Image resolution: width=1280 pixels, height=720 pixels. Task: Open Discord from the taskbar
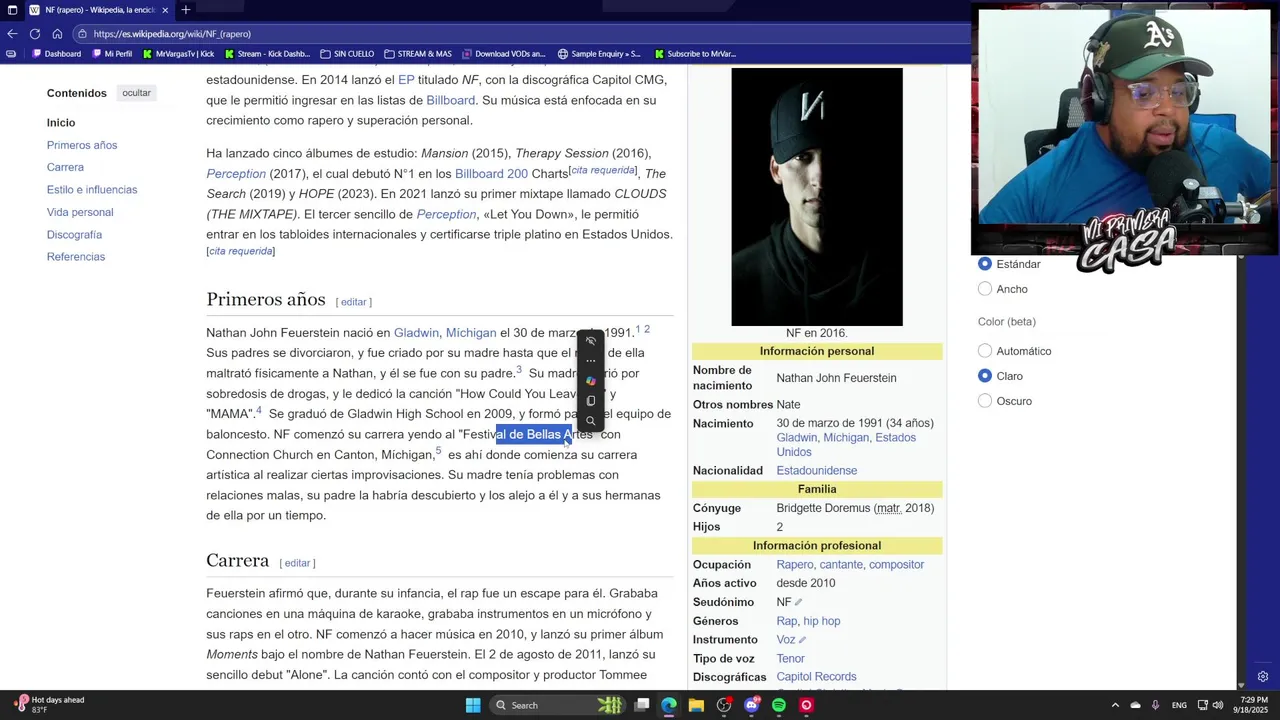point(752,705)
